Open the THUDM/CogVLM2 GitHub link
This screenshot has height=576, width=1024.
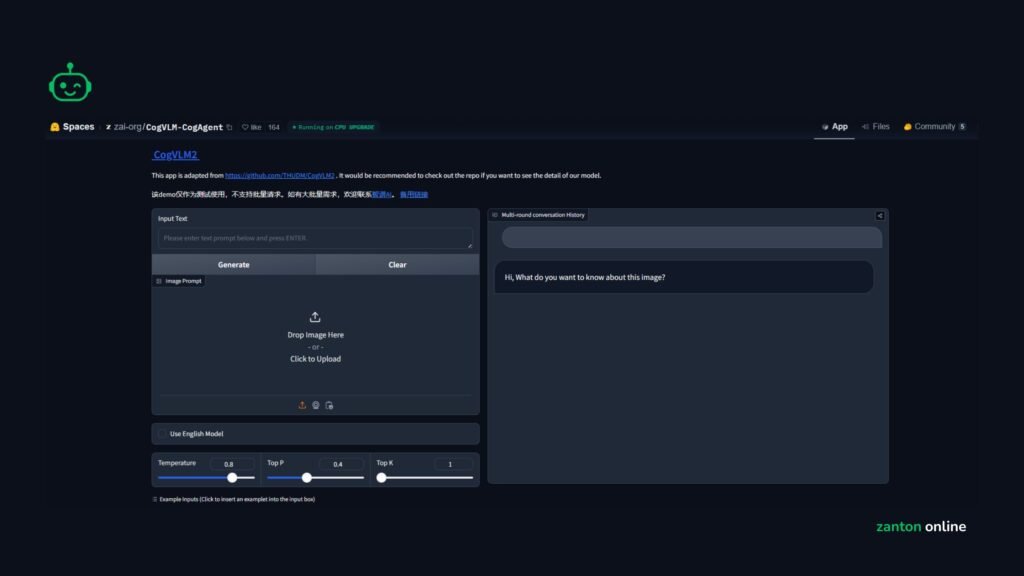(x=280, y=176)
